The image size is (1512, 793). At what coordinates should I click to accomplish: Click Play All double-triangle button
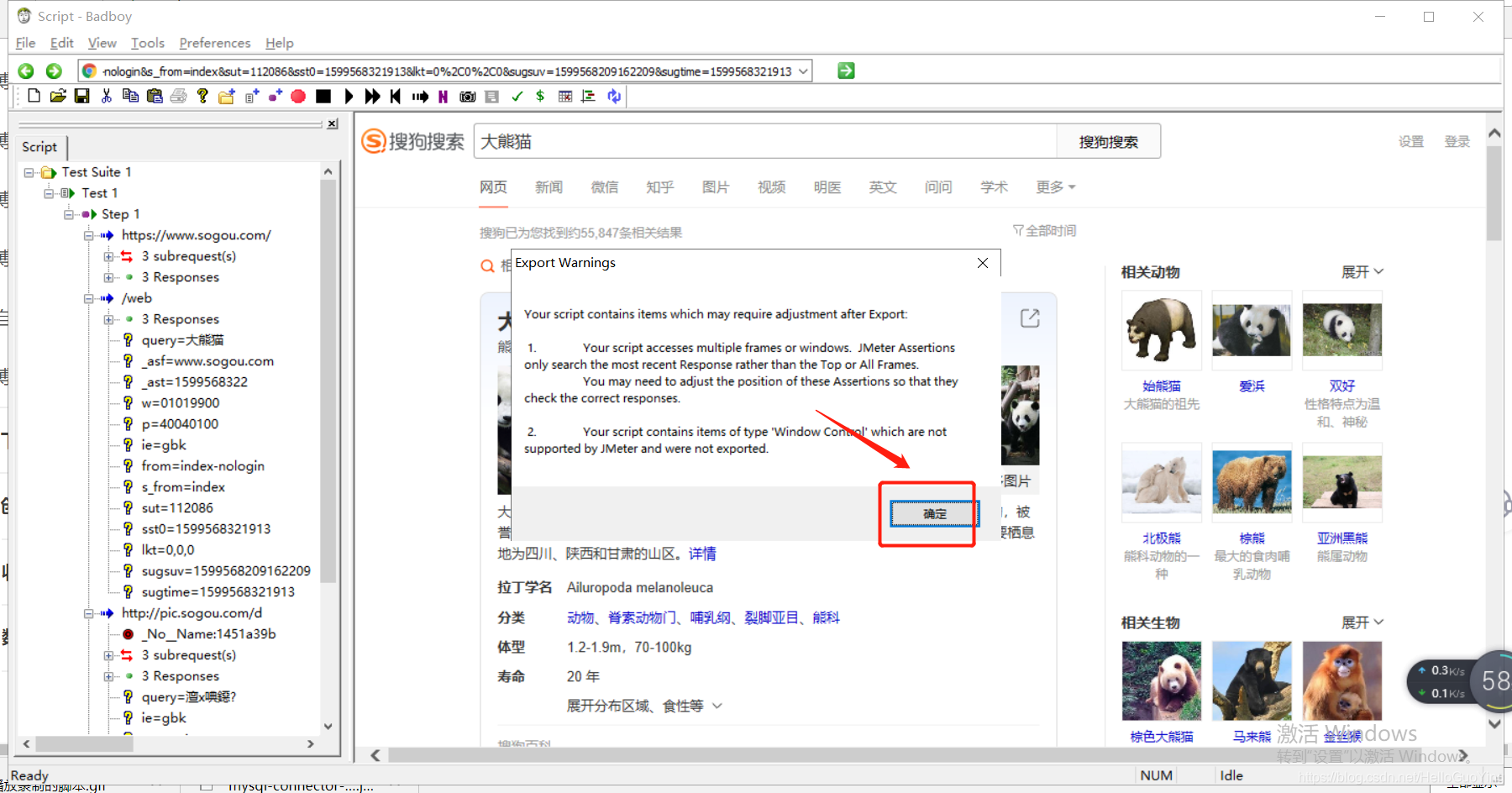pyautogui.click(x=372, y=96)
